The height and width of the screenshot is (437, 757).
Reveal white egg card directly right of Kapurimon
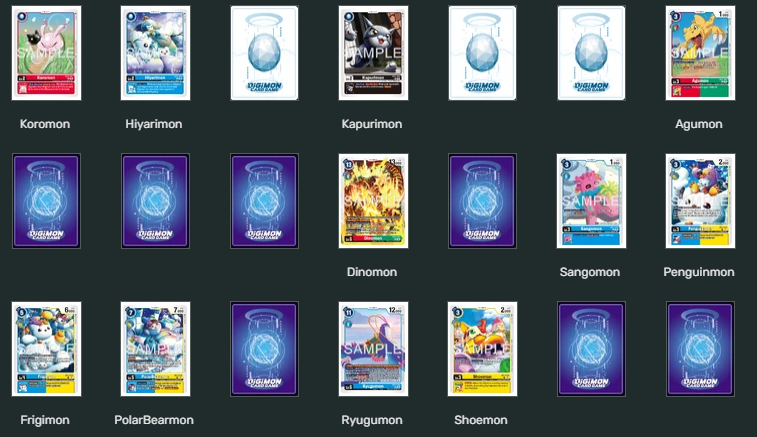(482, 53)
